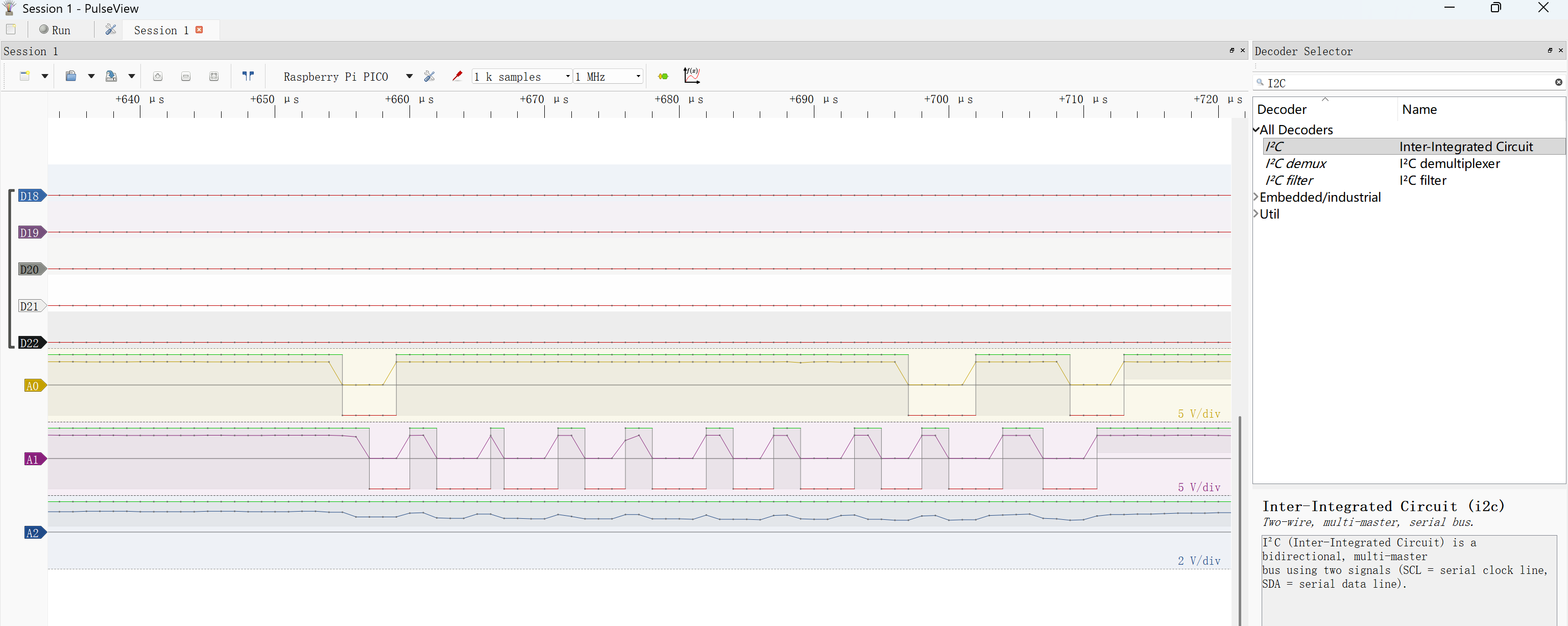The width and height of the screenshot is (1568, 626).
Task: Select the Session 1 tab
Action: coord(161,31)
